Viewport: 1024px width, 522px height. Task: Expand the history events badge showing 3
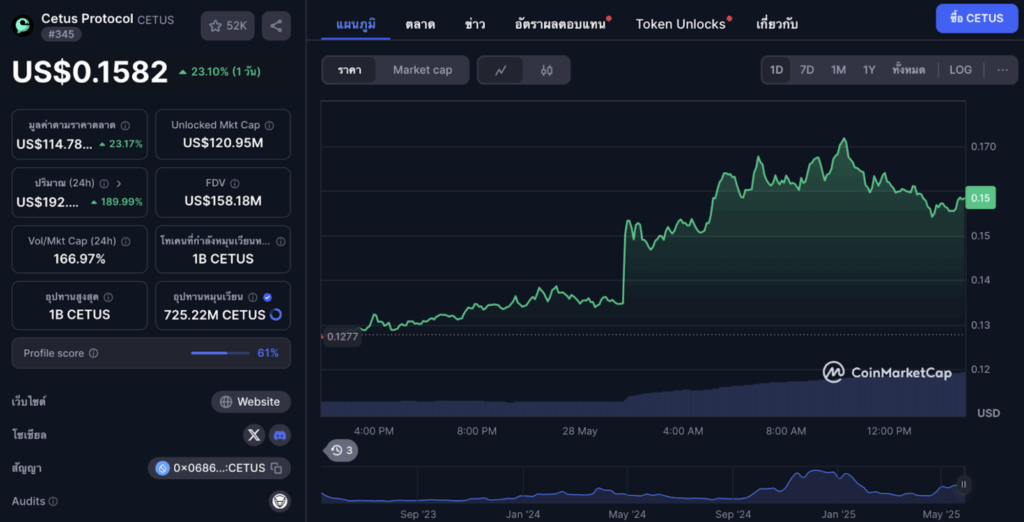click(342, 450)
